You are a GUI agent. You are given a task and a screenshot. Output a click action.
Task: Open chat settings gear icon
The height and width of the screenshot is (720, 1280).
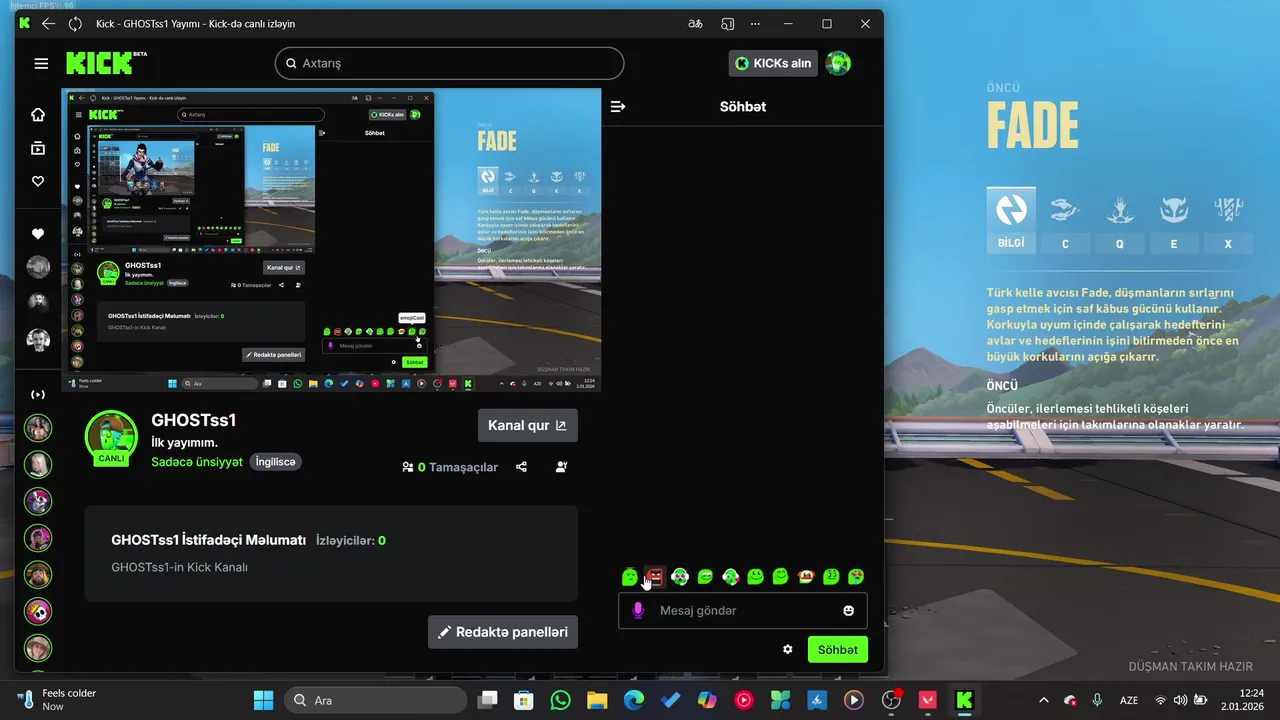pyautogui.click(x=787, y=649)
